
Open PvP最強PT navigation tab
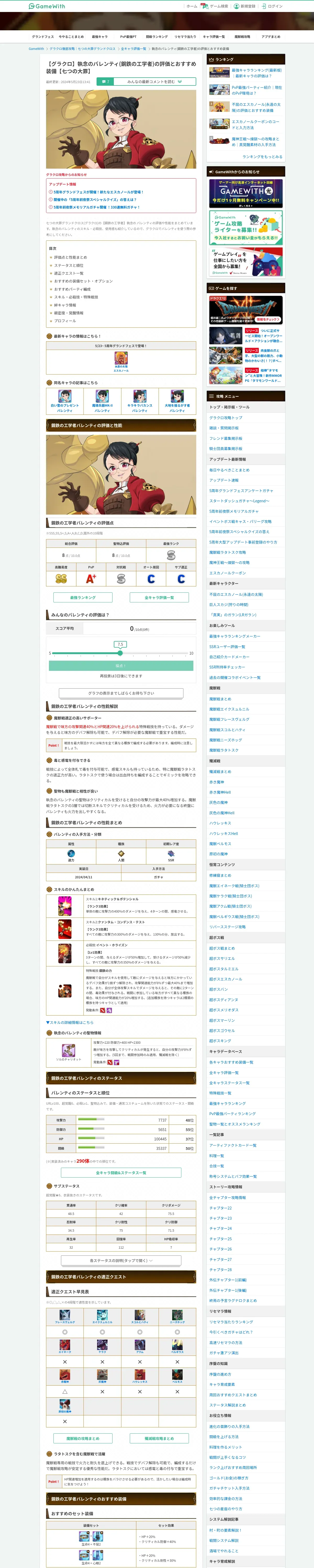click(x=128, y=37)
